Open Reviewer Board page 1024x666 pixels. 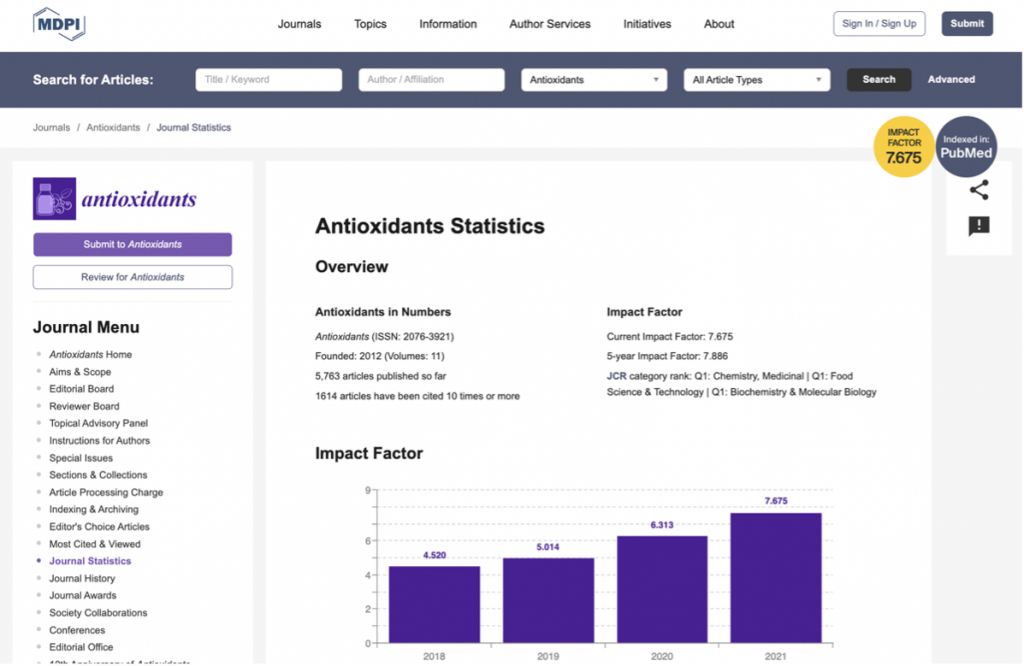[x=84, y=406]
